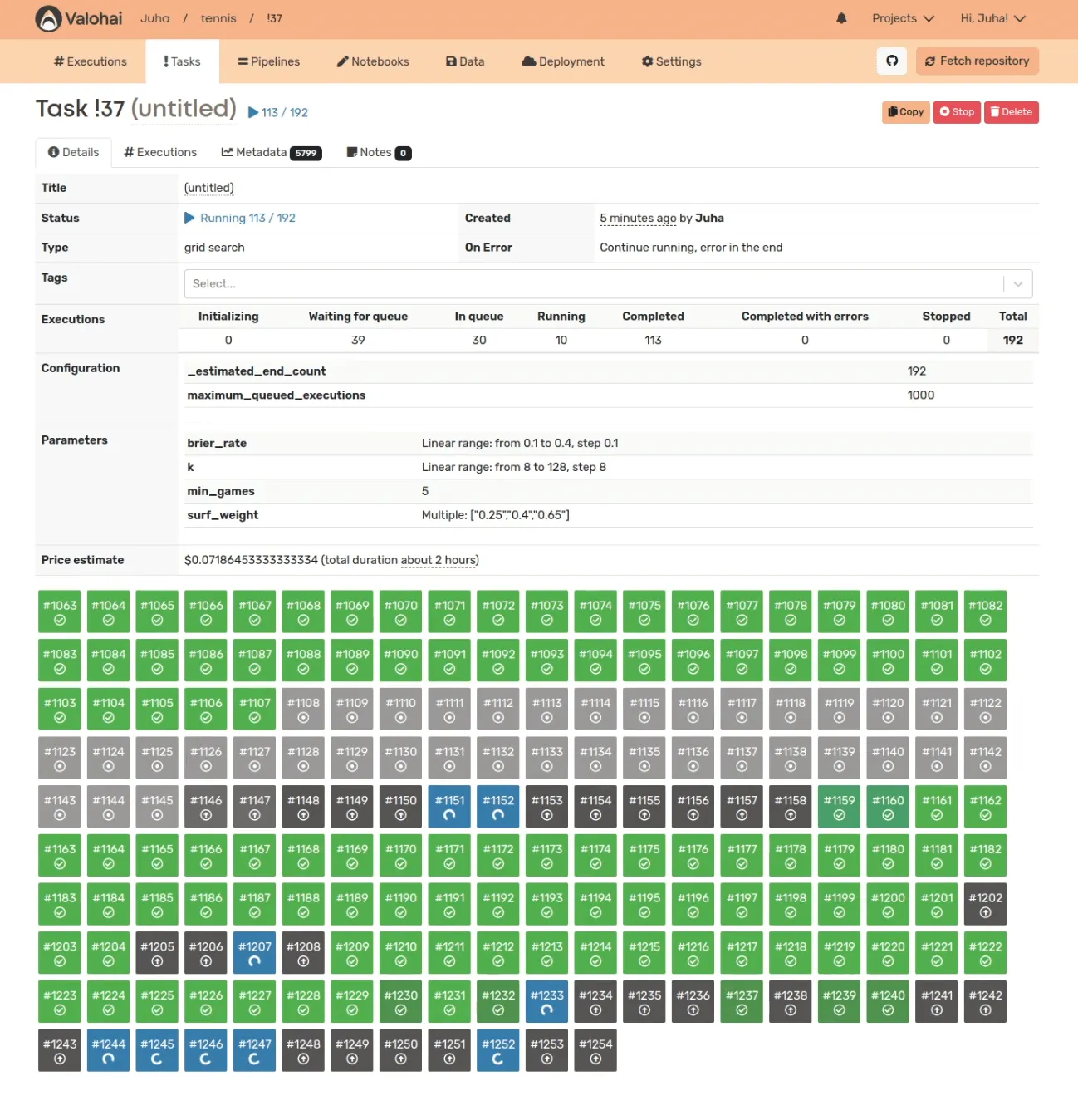Switch to the Metadata tab
The width and height of the screenshot is (1078, 1120).
pyautogui.click(x=271, y=152)
